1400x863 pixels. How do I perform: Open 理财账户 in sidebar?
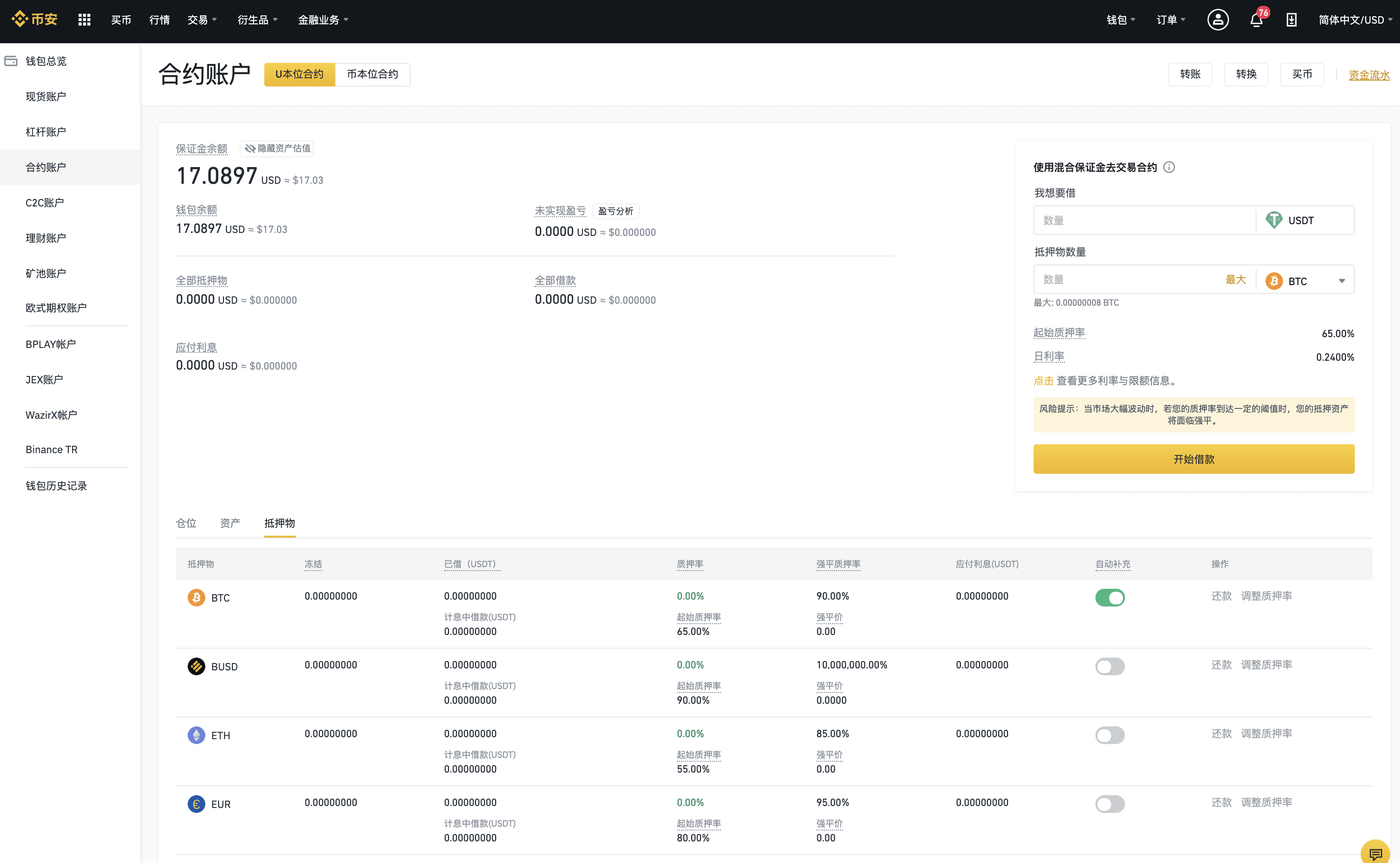point(46,238)
